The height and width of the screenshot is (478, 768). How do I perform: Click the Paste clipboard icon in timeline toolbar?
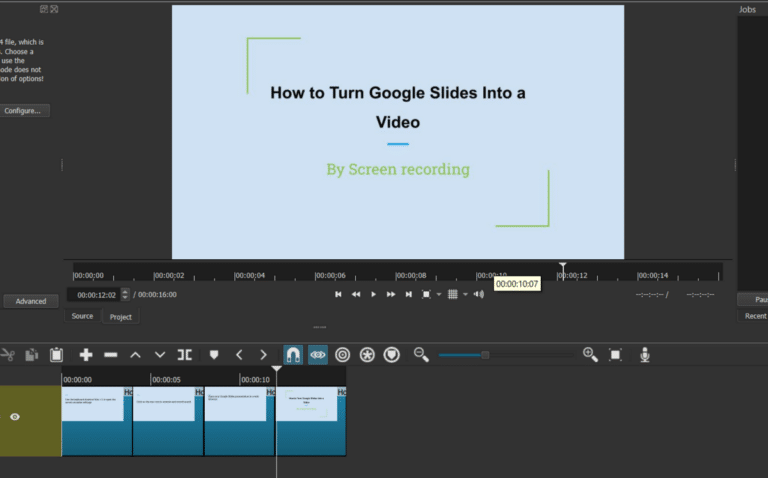coord(57,355)
